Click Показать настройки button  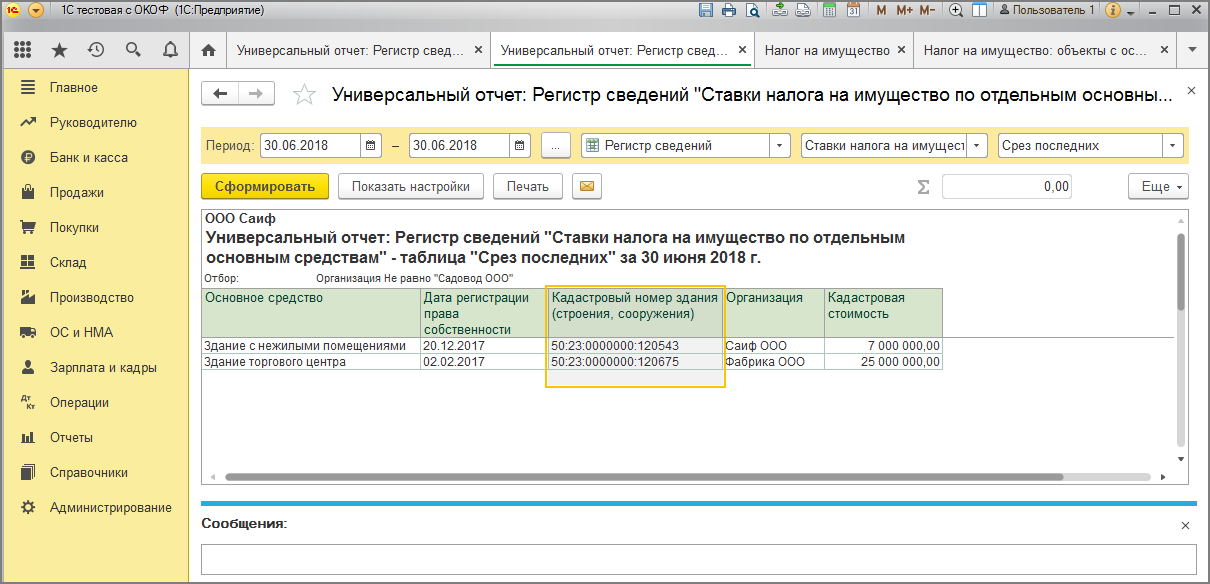411,186
